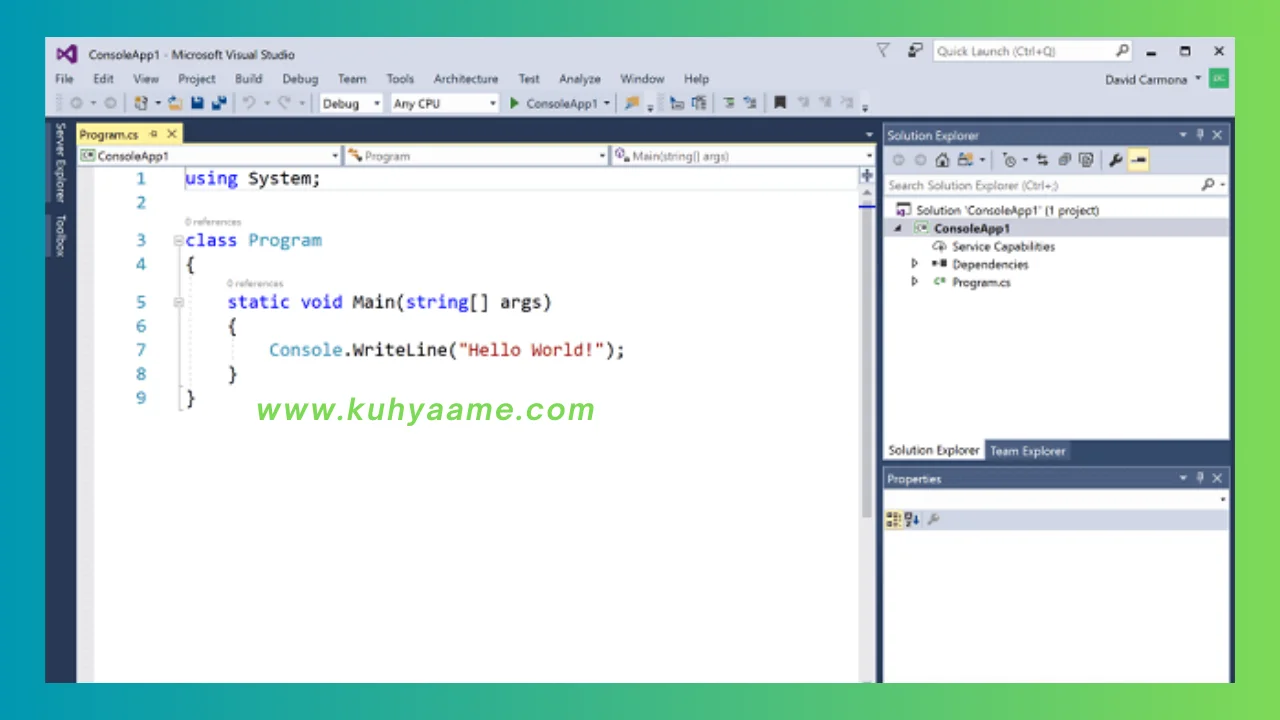Screen dimensions: 1280x720
Task: Close the Solution Explorer panel
Action: pyautogui.click(x=1217, y=135)
